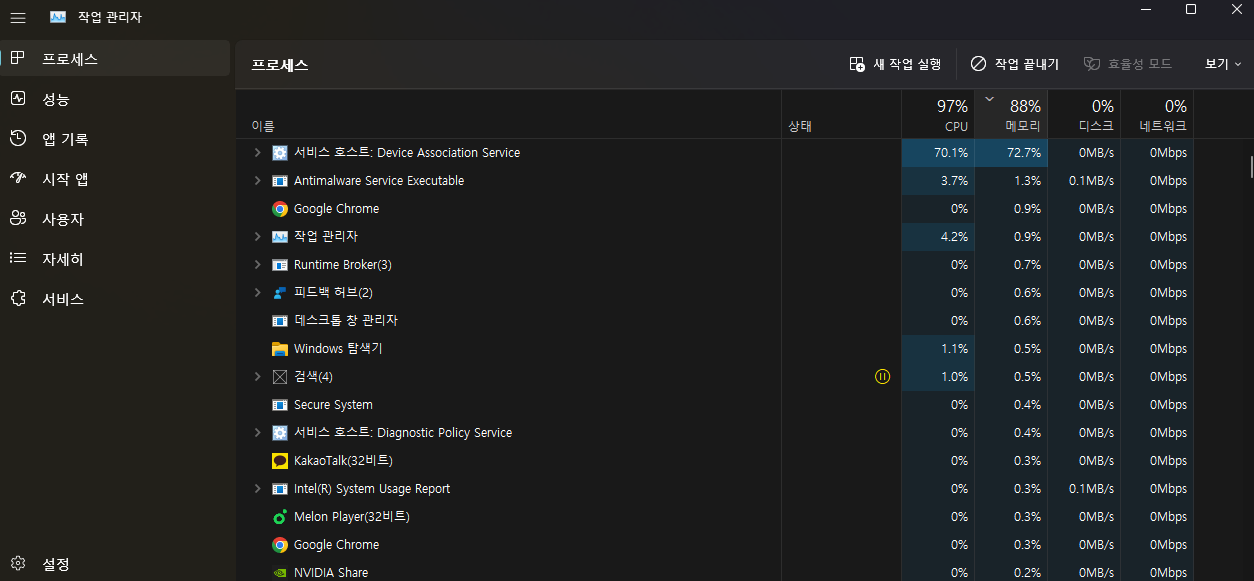Click the Runtime Broker icon
This screenshot has height=581, width=1254.
tap(280, 265)
